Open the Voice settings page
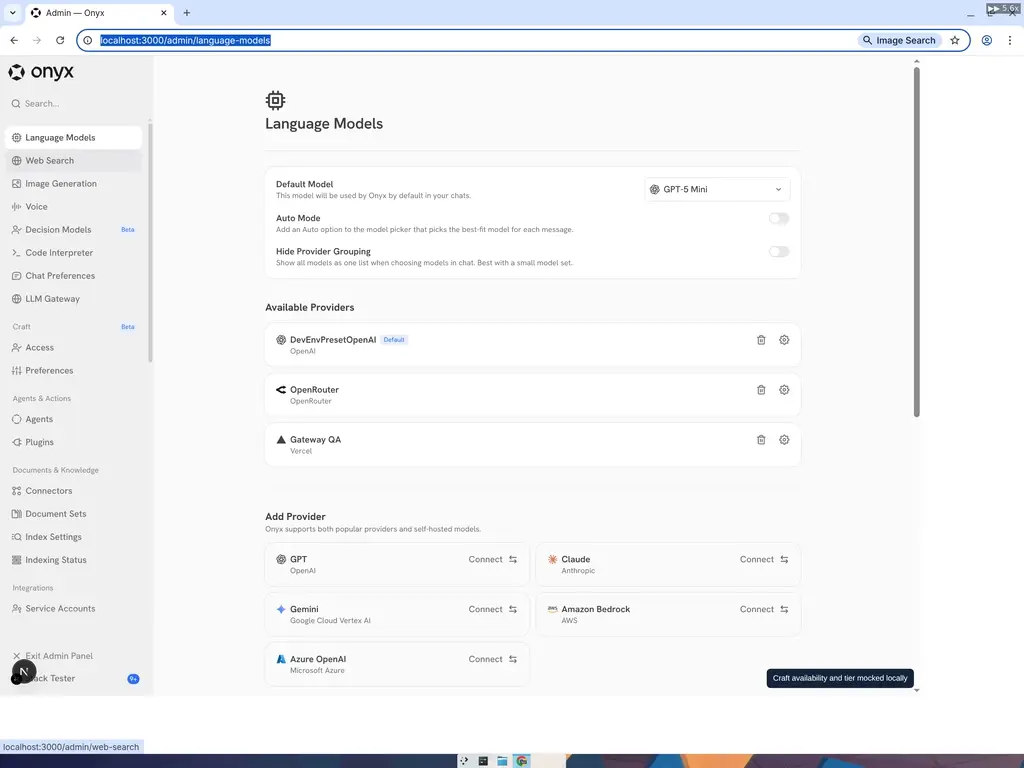The height and width of the screenshot is (768, 1024). point(74,206)
